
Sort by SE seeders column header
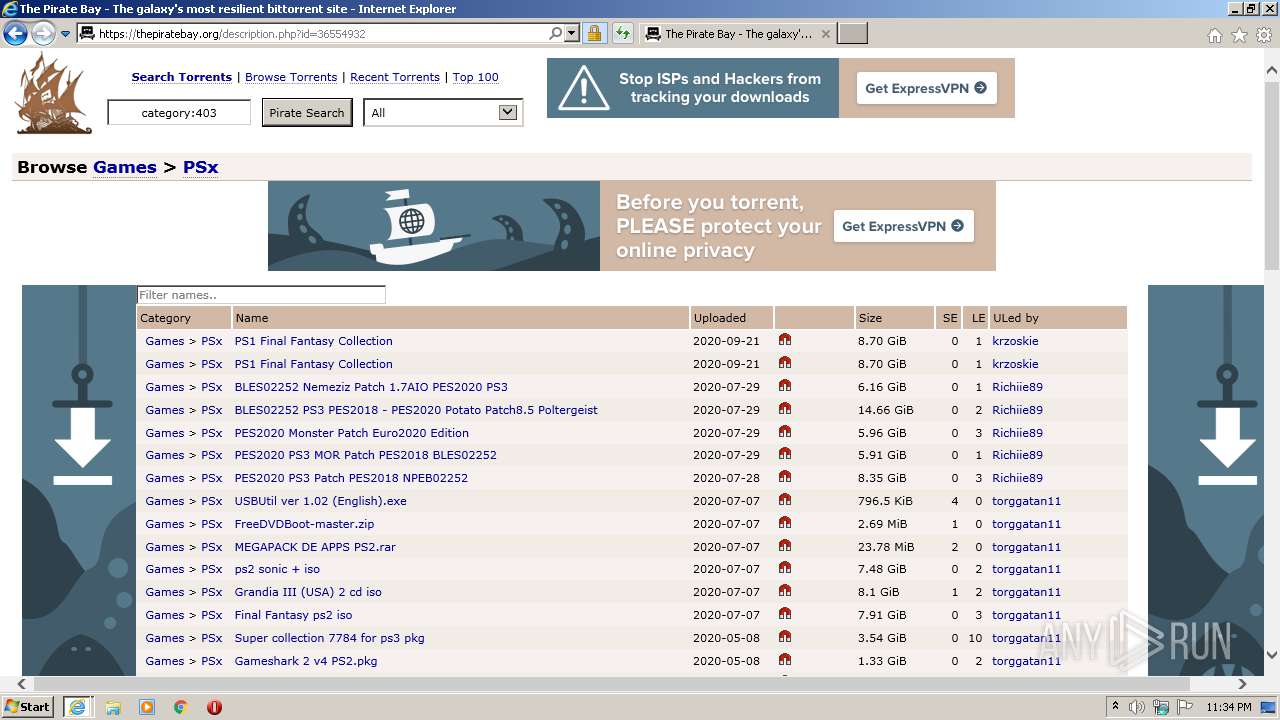click(950, 318)
